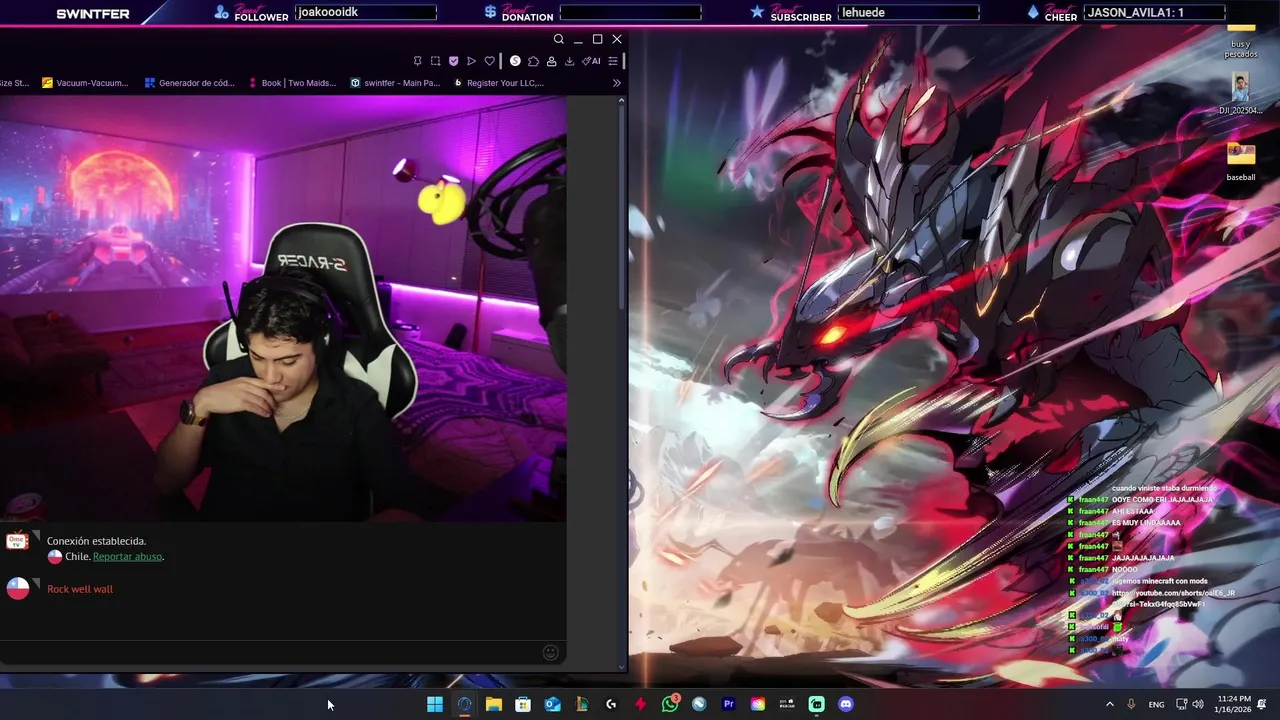Screen dimensions: 1280x720
Task: Click the pin icon in browser toolbar
Action: point(418,61)
